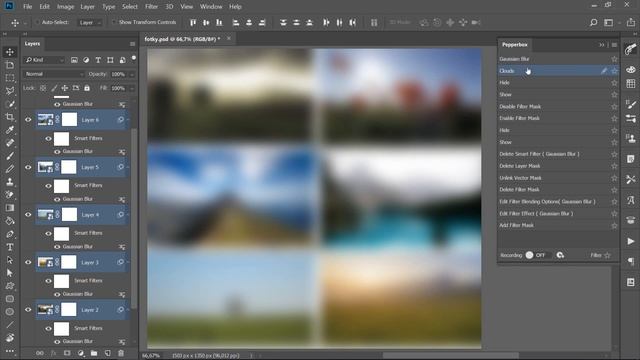This screenshot has height=360, width=640.
Task: Click Add Filter Mask in Pepperbox
Action: point(516,225)
